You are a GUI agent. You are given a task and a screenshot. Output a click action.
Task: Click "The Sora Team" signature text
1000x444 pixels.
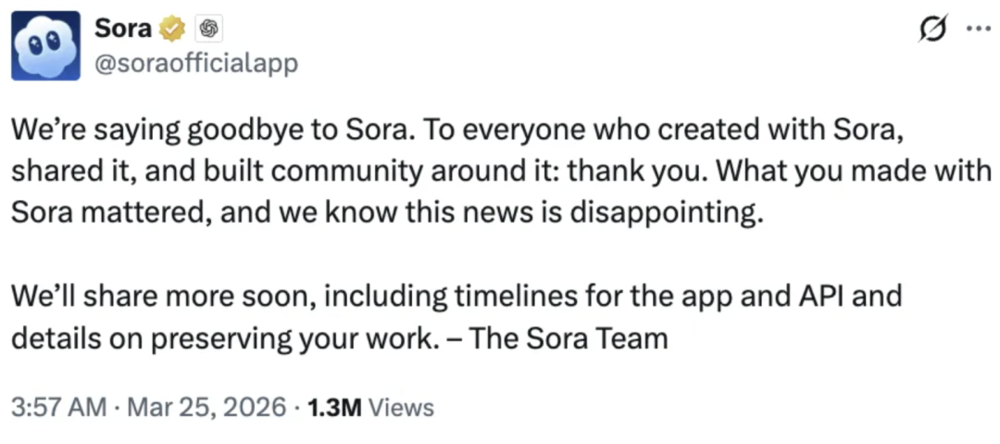(568, 338)
